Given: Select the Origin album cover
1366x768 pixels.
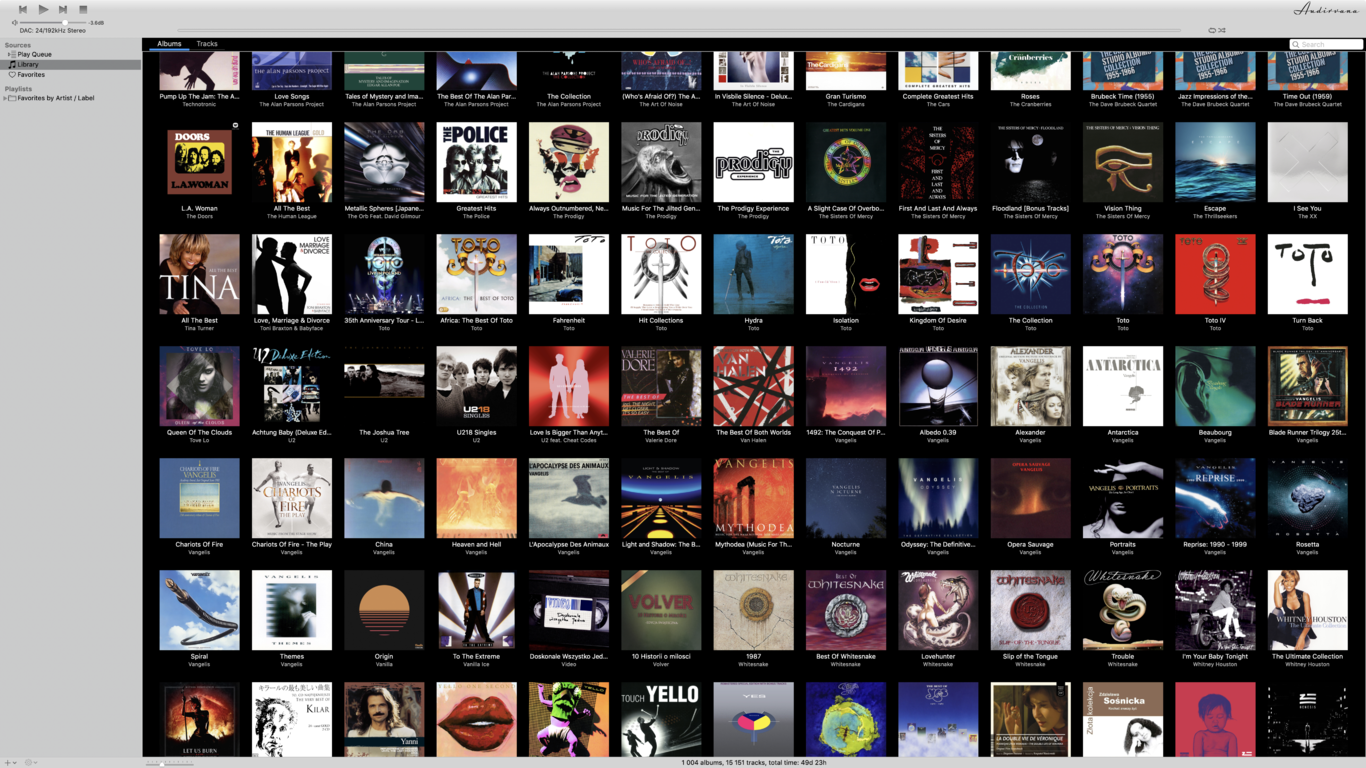Looking at the screenshot, I should (x=384, y=610).
